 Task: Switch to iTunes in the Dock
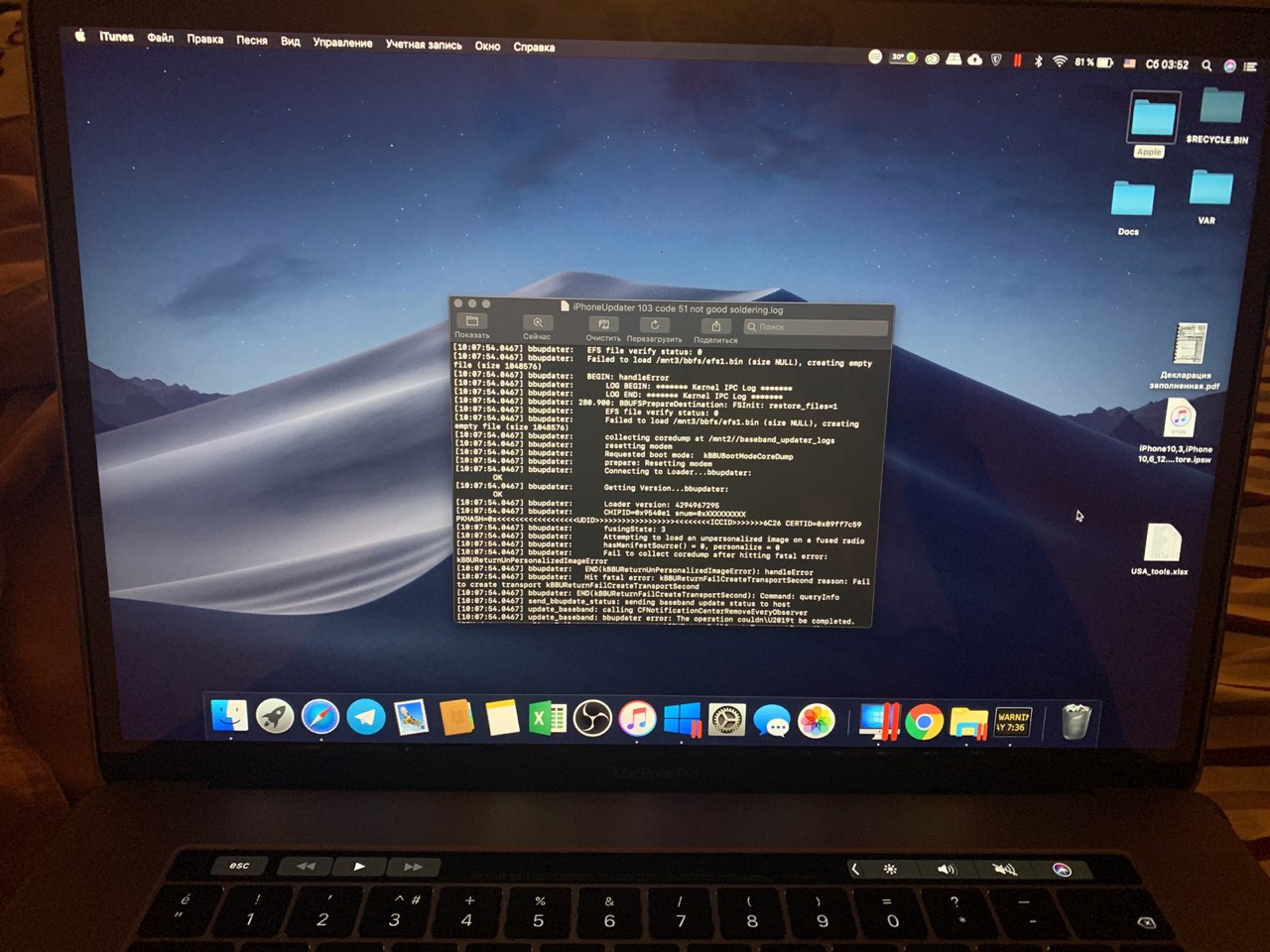tap(637, 719)
